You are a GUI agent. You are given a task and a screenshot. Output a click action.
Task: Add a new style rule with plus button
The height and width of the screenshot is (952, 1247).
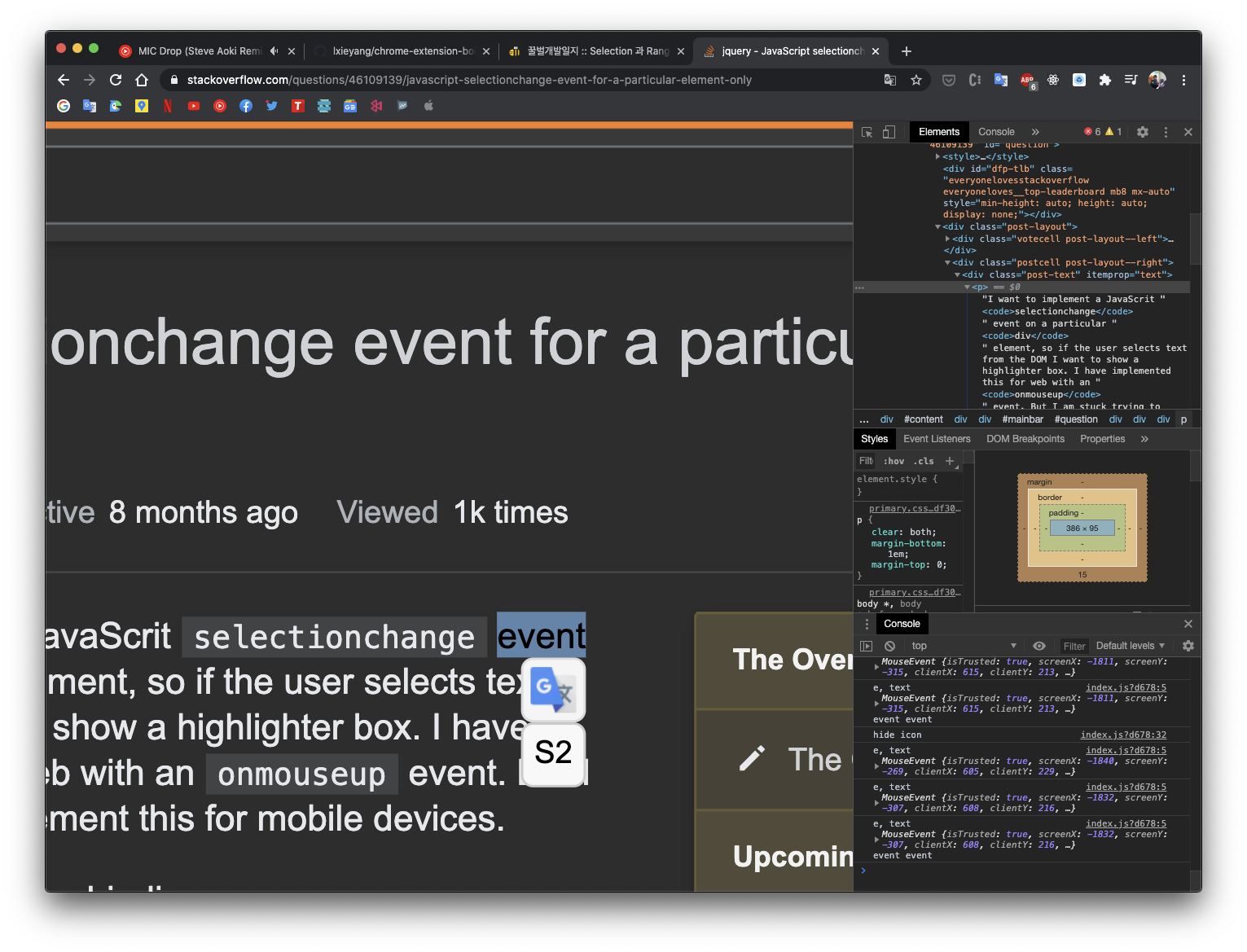click(x=949, y=461)
